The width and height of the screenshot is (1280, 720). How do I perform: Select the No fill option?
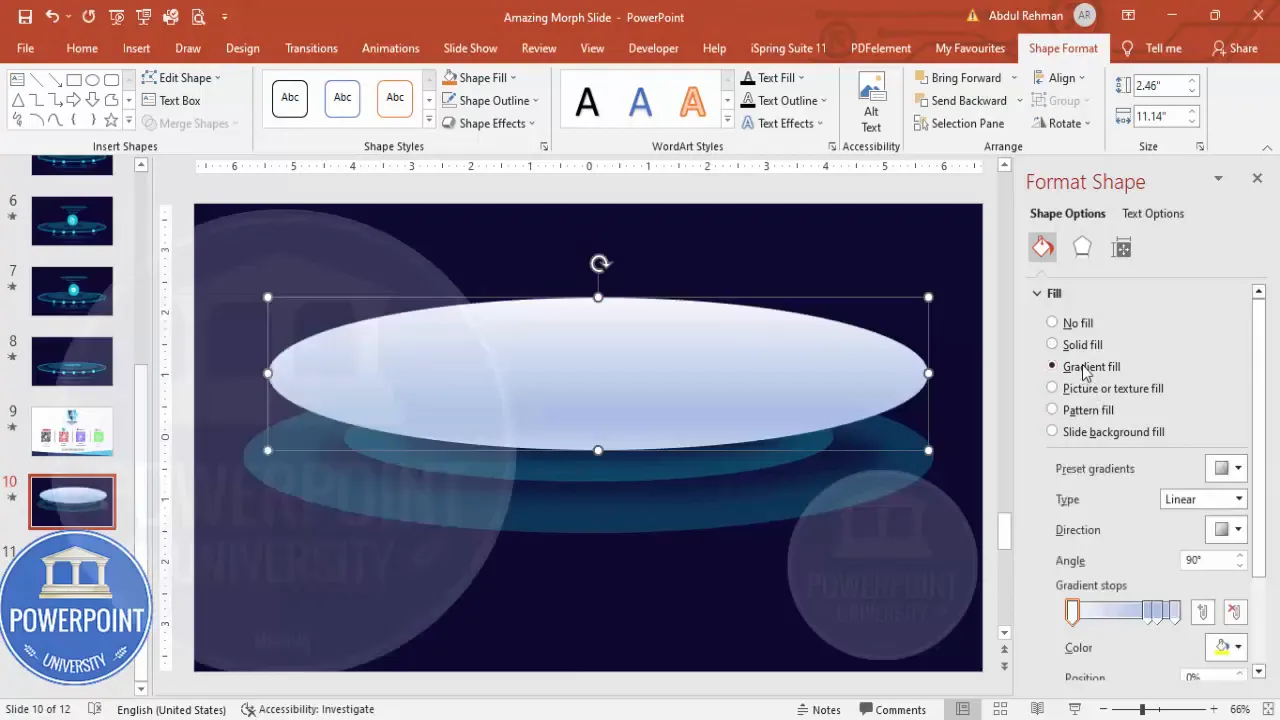click(1070, 323)
